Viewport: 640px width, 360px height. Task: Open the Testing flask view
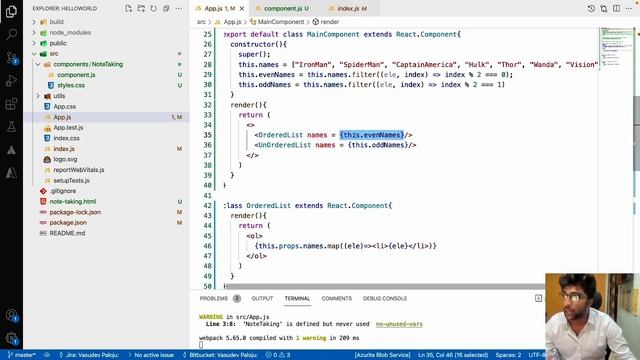[11, 127]
